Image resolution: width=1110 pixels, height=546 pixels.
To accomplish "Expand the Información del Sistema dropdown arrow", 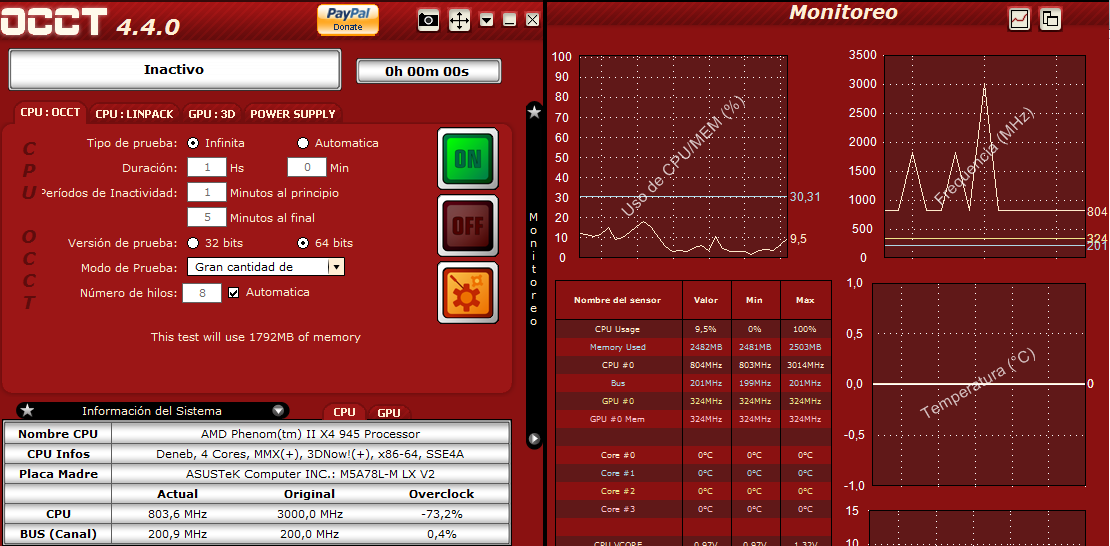I will coord(278,411).
